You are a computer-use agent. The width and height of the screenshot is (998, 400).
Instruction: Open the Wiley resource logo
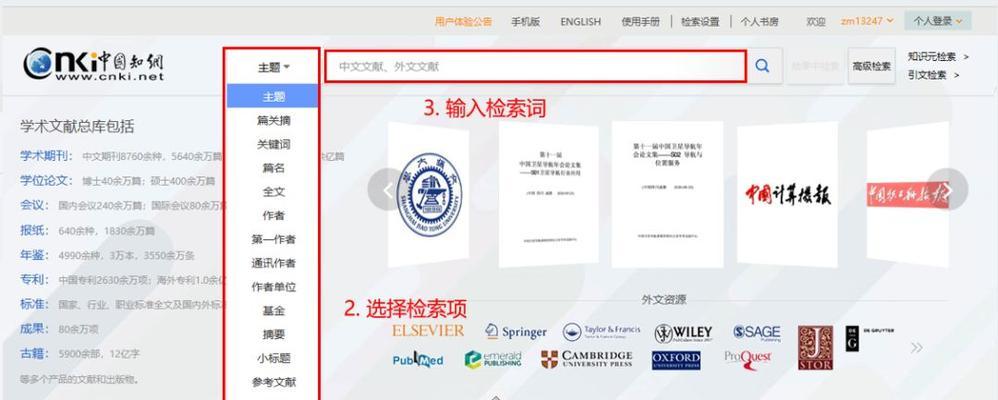[683, 332]
